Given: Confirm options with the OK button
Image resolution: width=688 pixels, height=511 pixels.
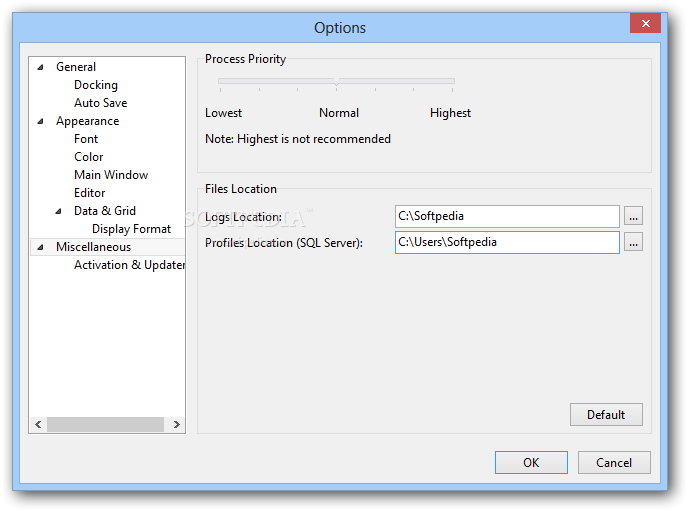Looking at the screenshot, I should (x=531, y=462).
